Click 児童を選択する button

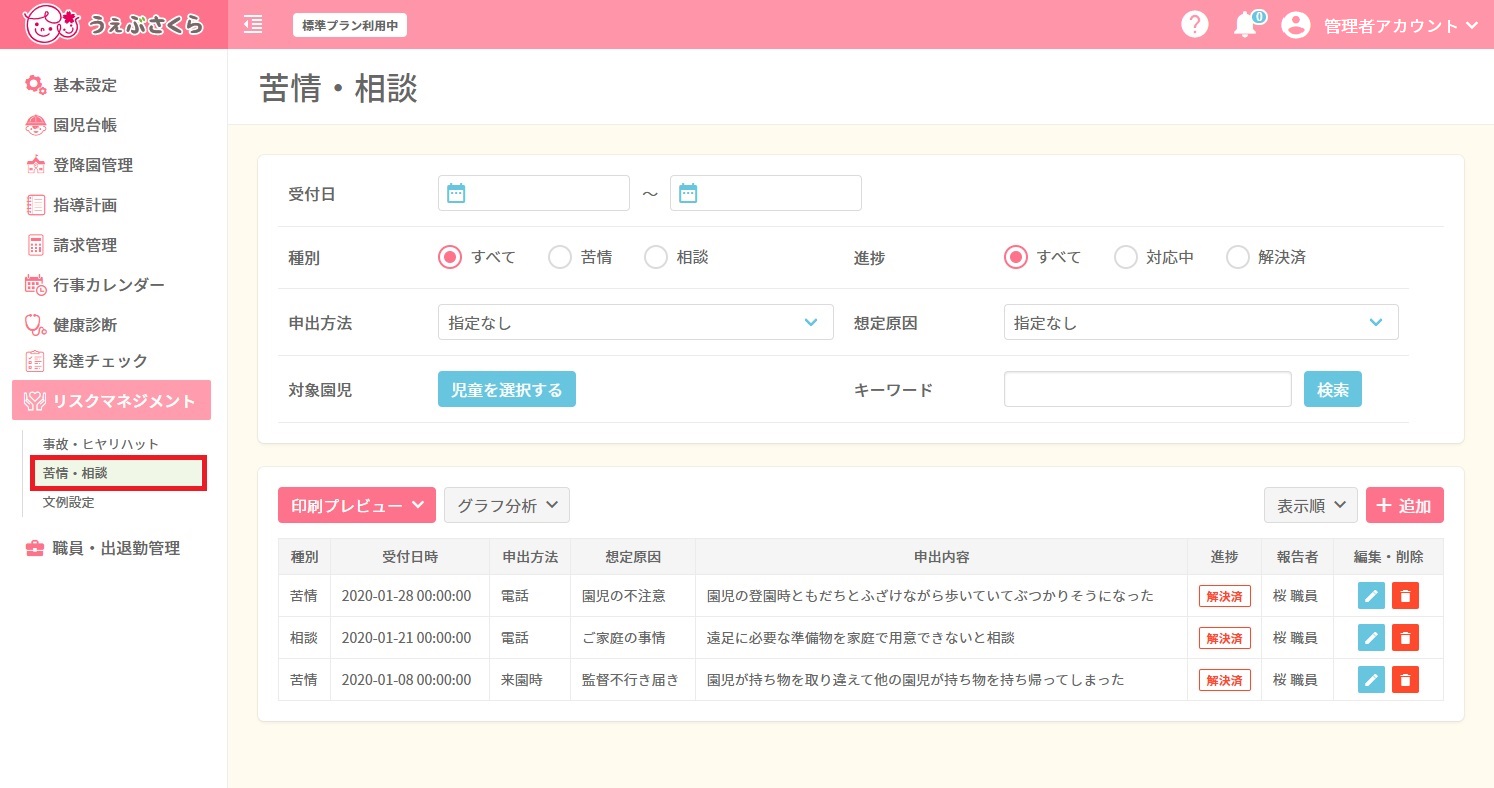(507, 389)
